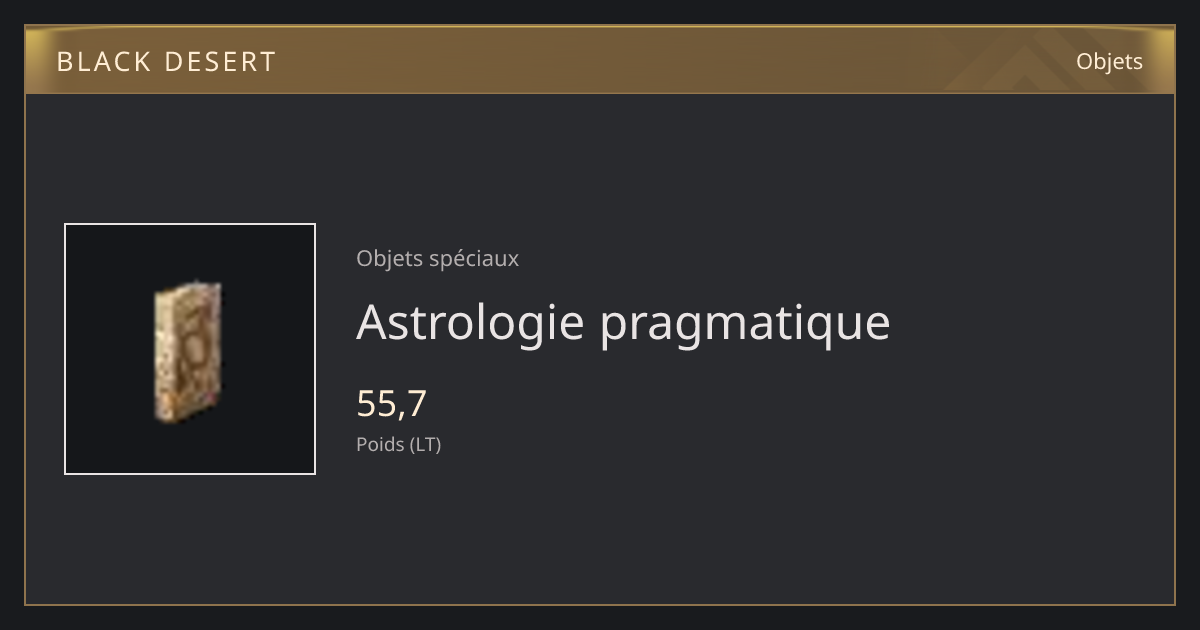
Task: Click the Astrologie pragmatique item title
Action: 623,322
